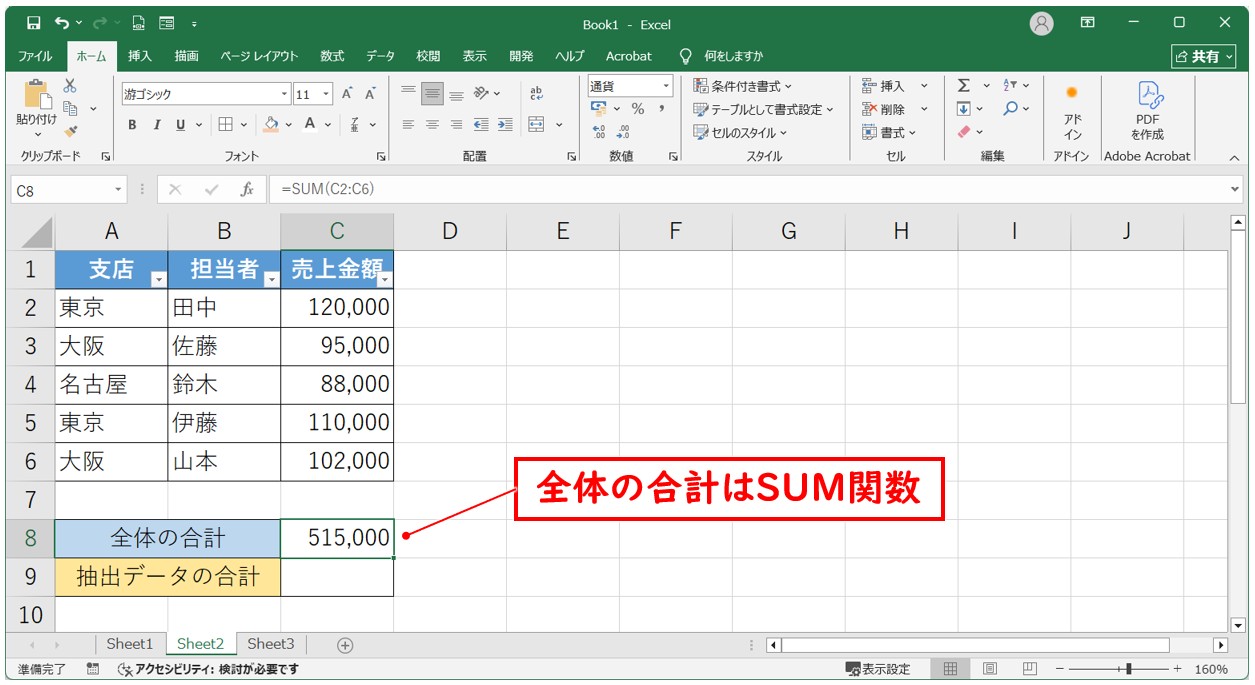Expand the font size dropdown
The width and height of the screenshot is (1255, 685).
[x=328, y=94]
